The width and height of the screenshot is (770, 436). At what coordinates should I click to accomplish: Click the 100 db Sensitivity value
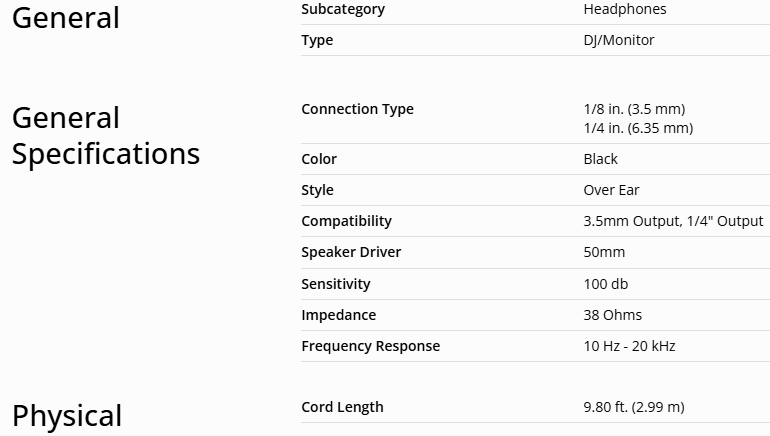606,284
